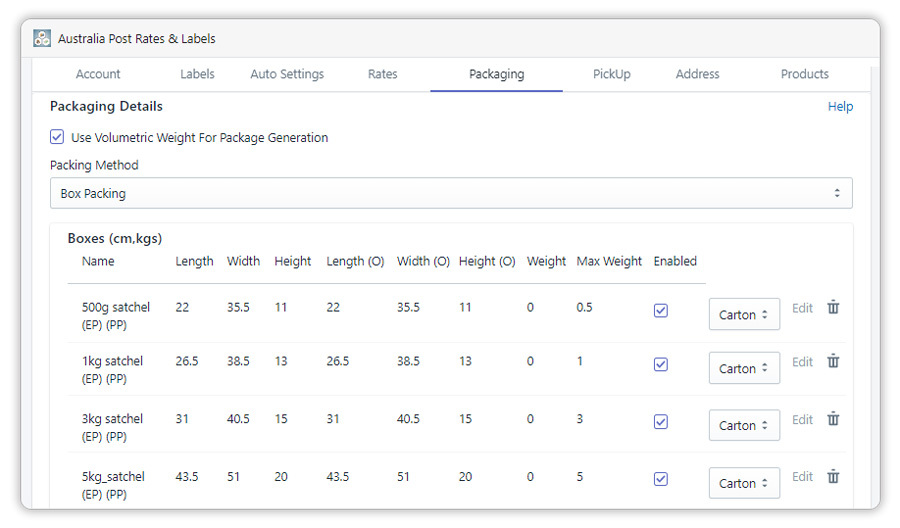
Task: Click the Enabled column header
Action: coord(675,261)
